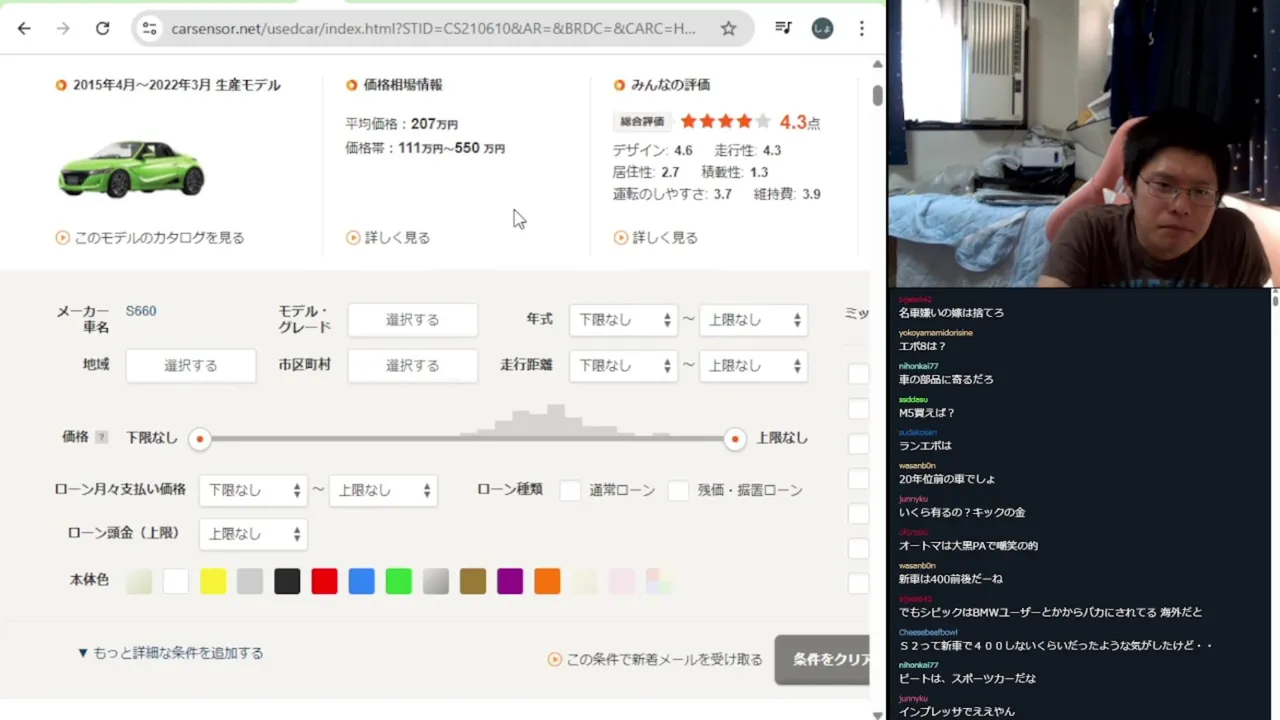Check 残価・据置ローン checkbox
1280x720 pixels.
pos(679,490)
